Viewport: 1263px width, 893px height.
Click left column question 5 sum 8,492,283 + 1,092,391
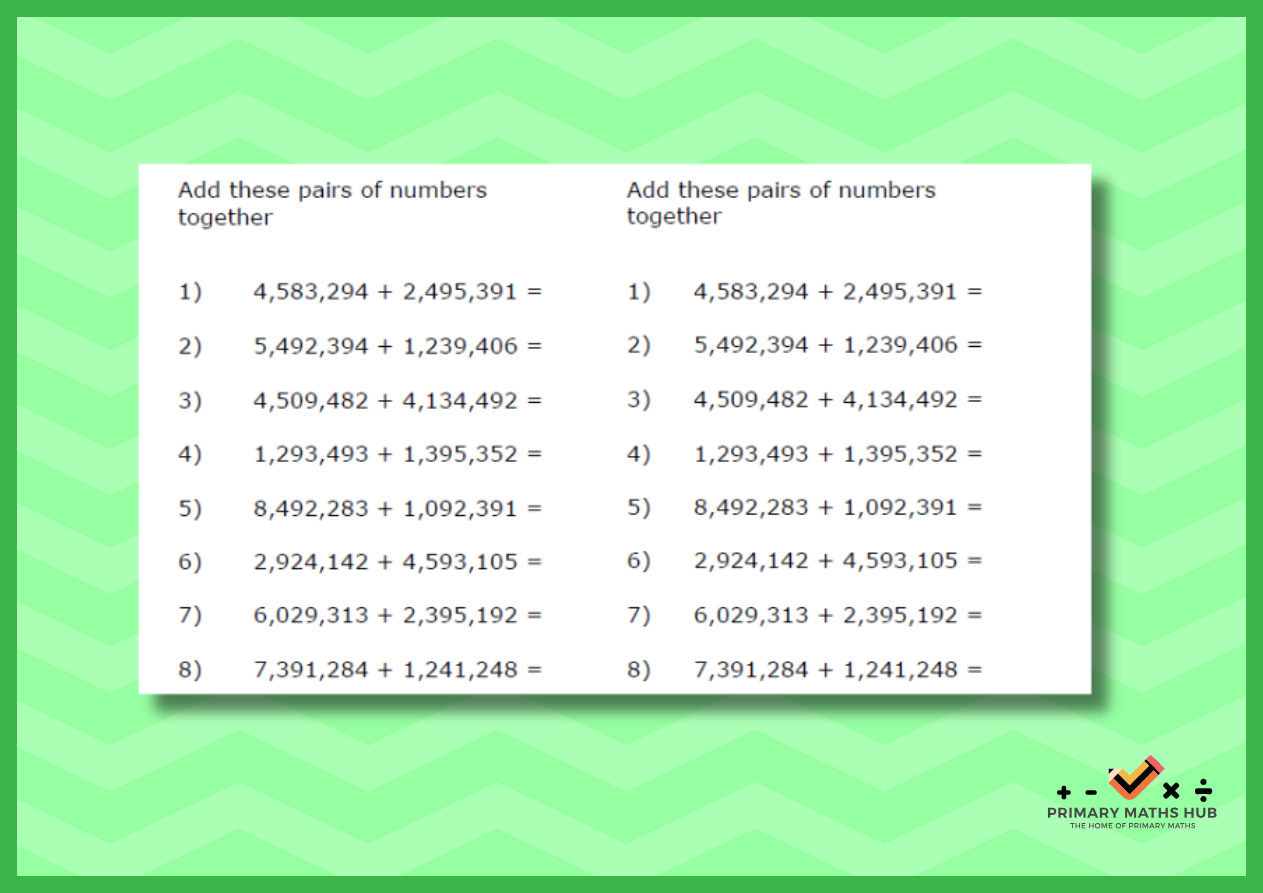pyautogui.click(x=397, y=508)
